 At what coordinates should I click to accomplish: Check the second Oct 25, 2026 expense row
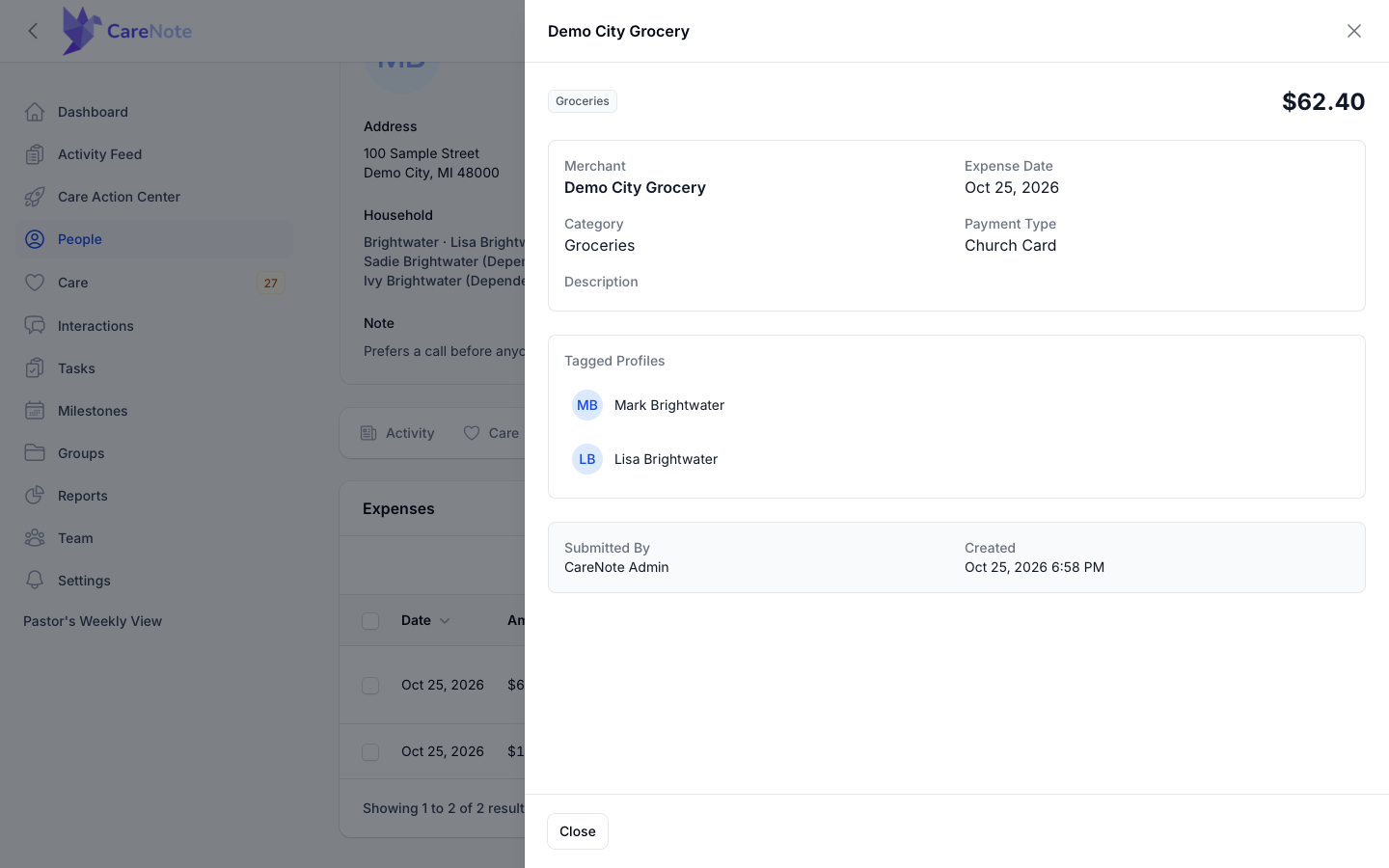370,752
